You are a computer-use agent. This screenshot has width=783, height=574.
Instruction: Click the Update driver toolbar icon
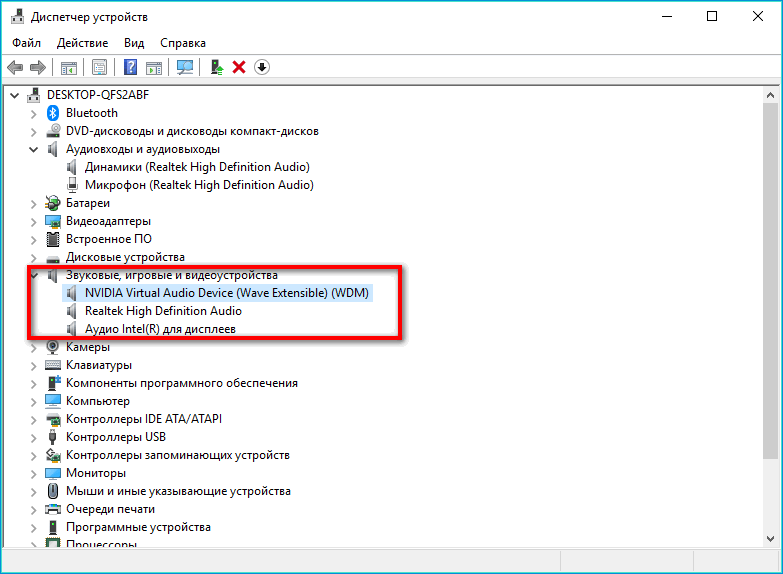216,67
